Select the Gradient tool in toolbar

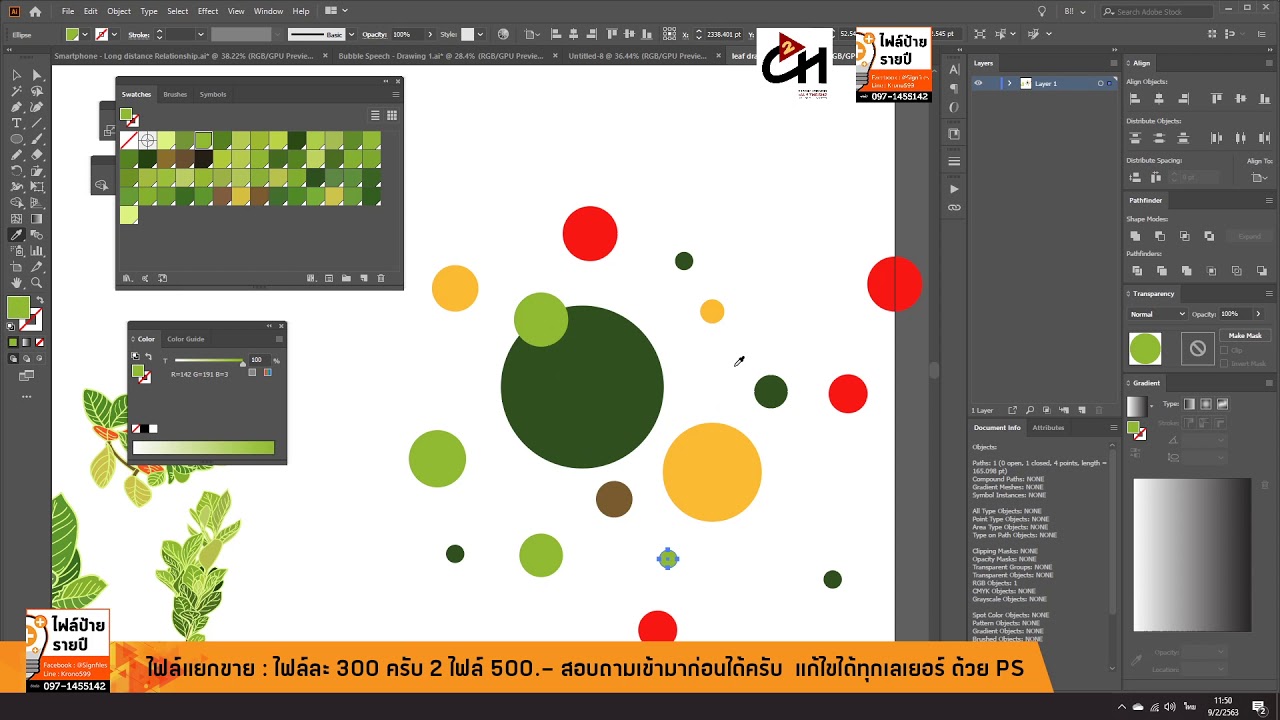coord(37,219)
